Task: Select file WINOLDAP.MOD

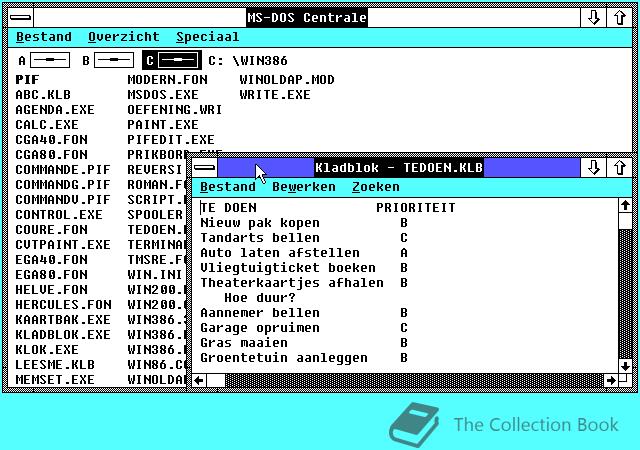Action: [x=287, y=80]
